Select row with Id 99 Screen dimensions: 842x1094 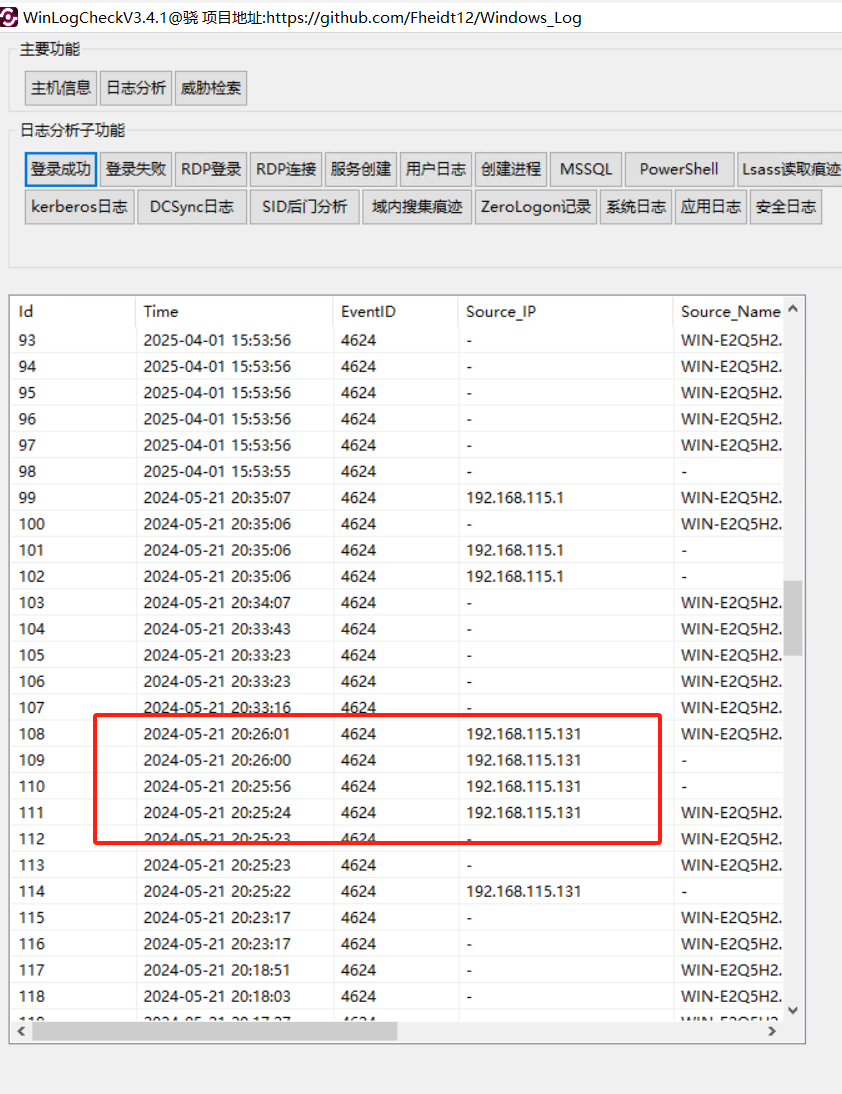click(x=397, y=498)
